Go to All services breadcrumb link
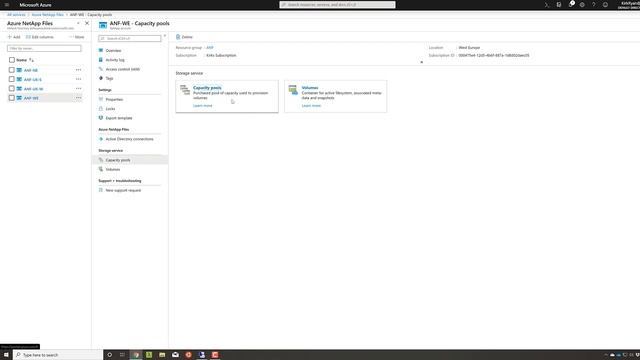Screen dimensions: 640x360 16,15
